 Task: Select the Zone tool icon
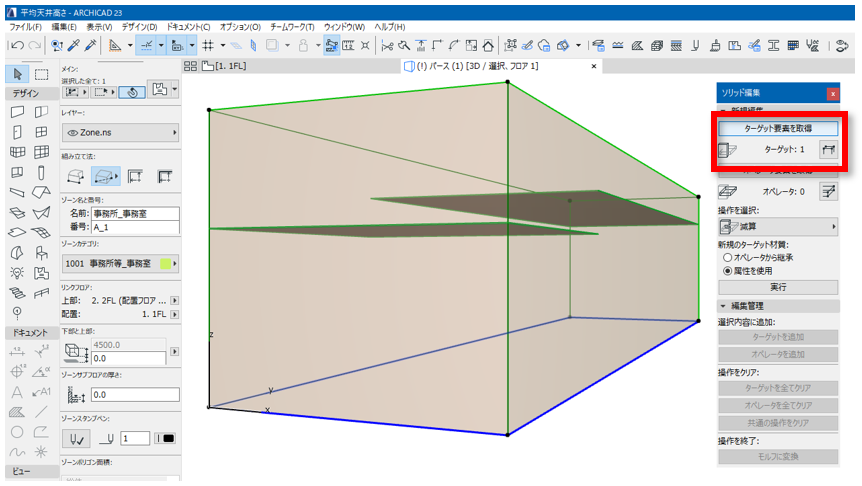coord(41,273)
